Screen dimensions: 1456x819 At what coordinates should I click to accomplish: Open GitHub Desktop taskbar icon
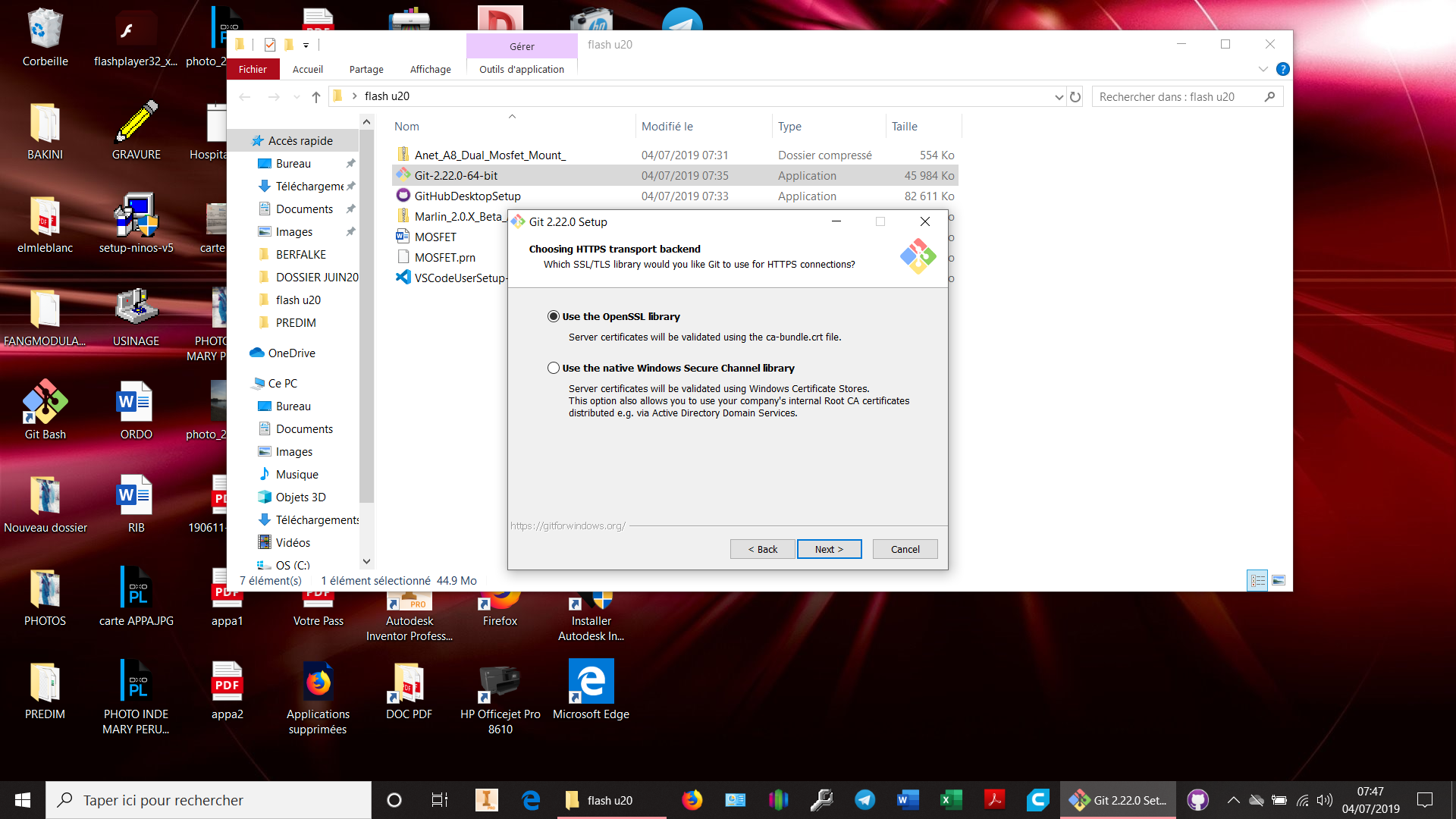1197,800
